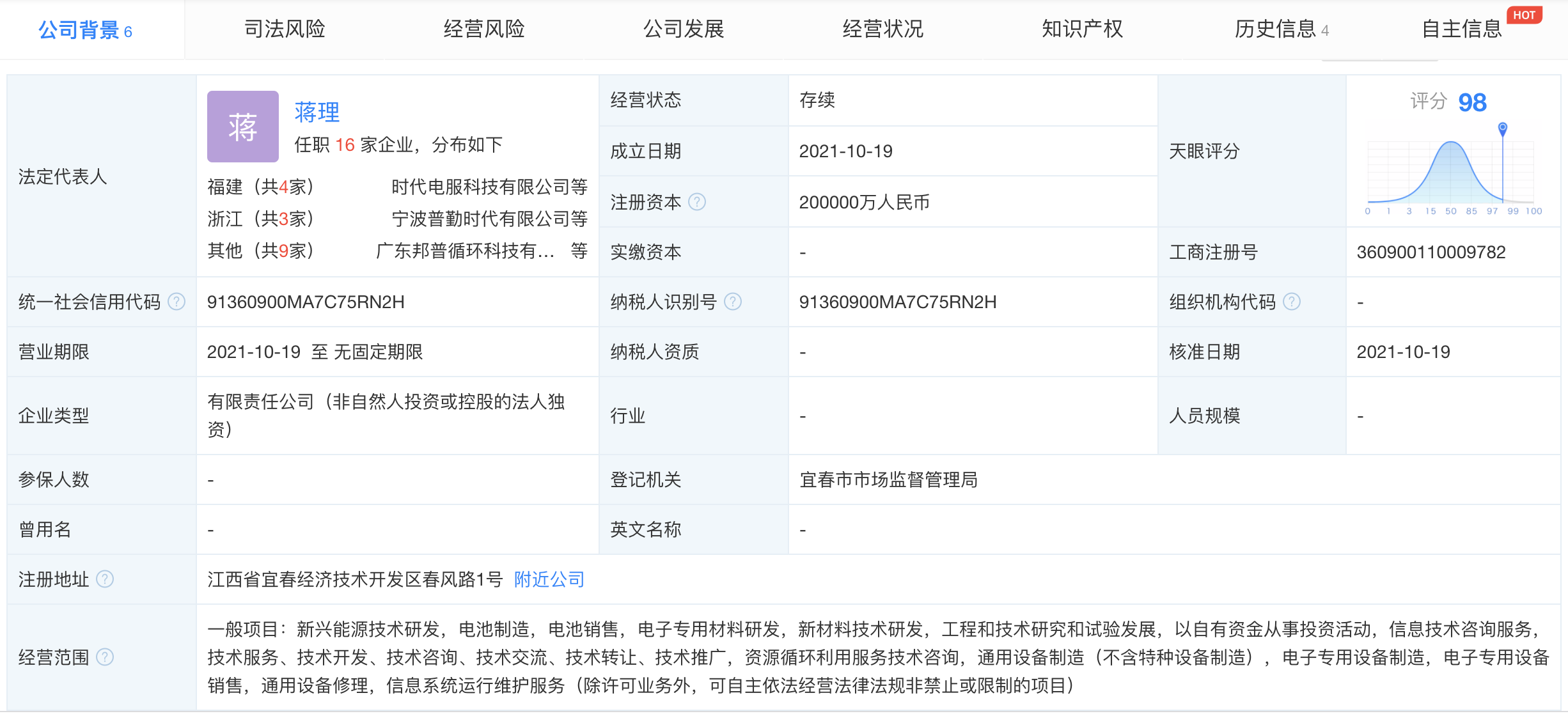Viewport: 1568px width, 716px height.
Task: Select the 工商注册号 value 360900110009782
Action: coord(1431,252)
